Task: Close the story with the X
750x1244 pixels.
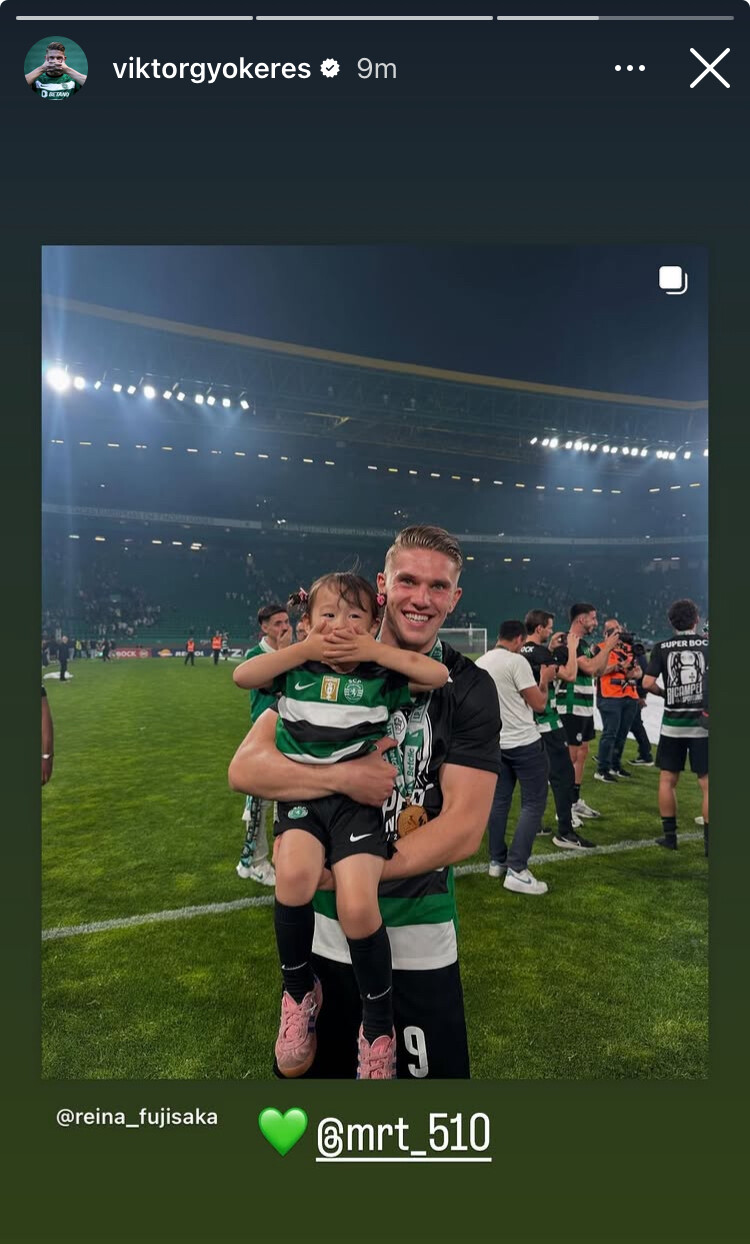Action: (710, 68)
